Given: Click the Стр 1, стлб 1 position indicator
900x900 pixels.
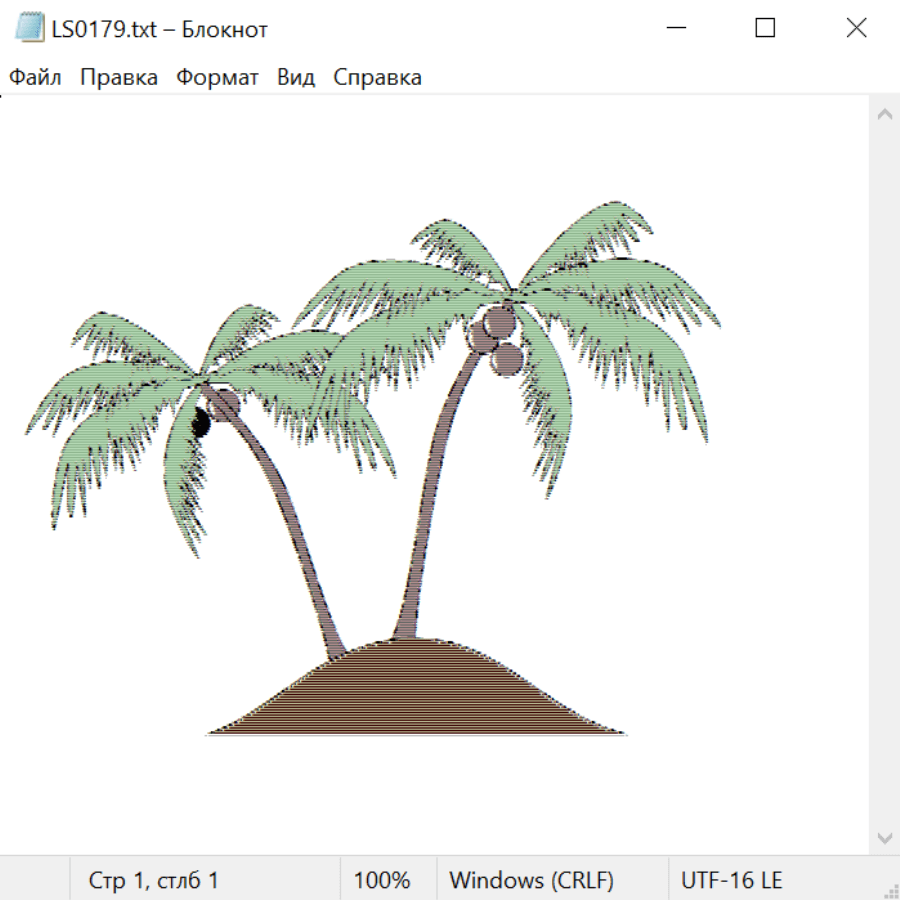Looking at the screenshot, I should pyautogui.click(x=153, y=881).
